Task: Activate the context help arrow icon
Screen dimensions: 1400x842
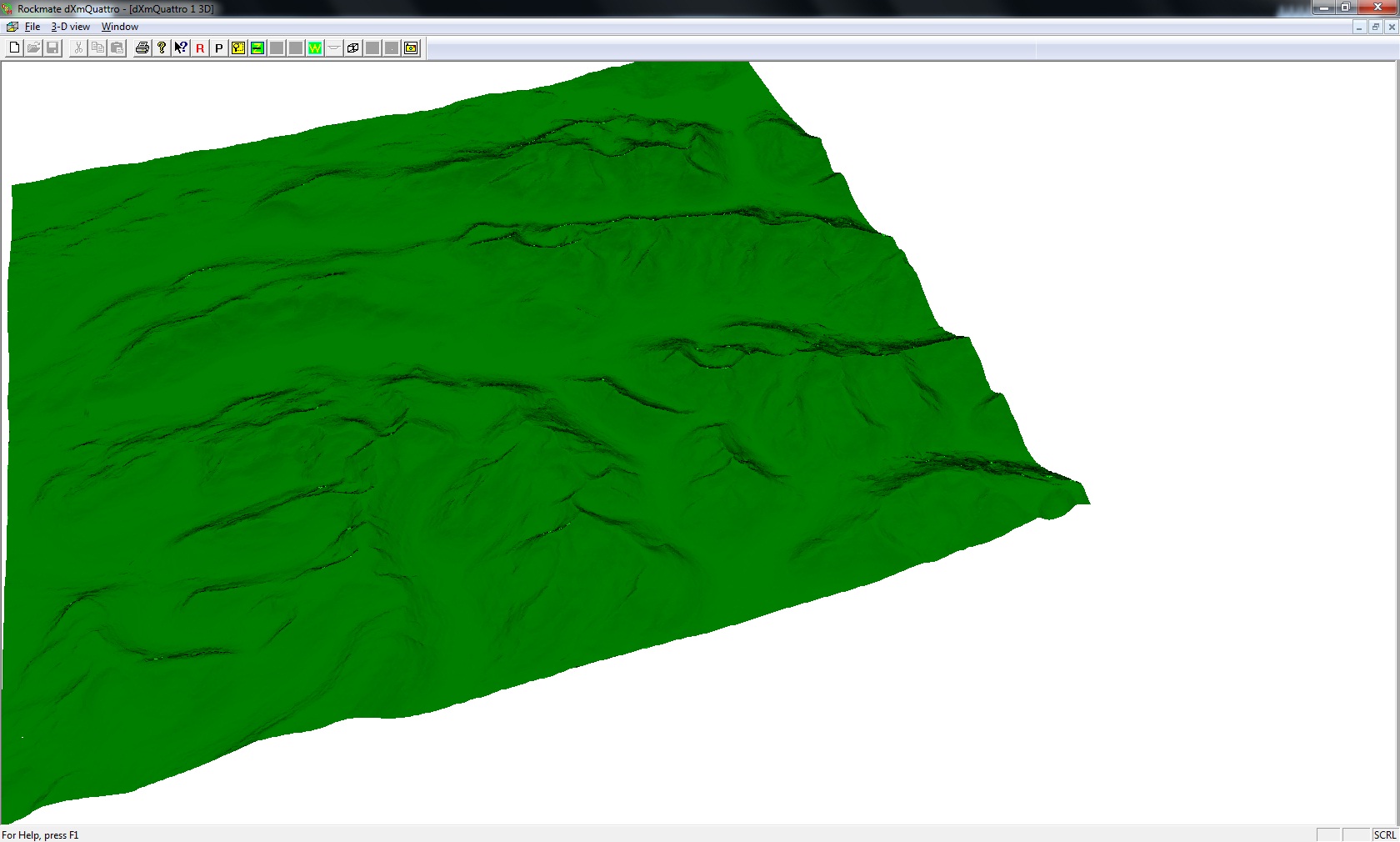Action: point(181,48)
